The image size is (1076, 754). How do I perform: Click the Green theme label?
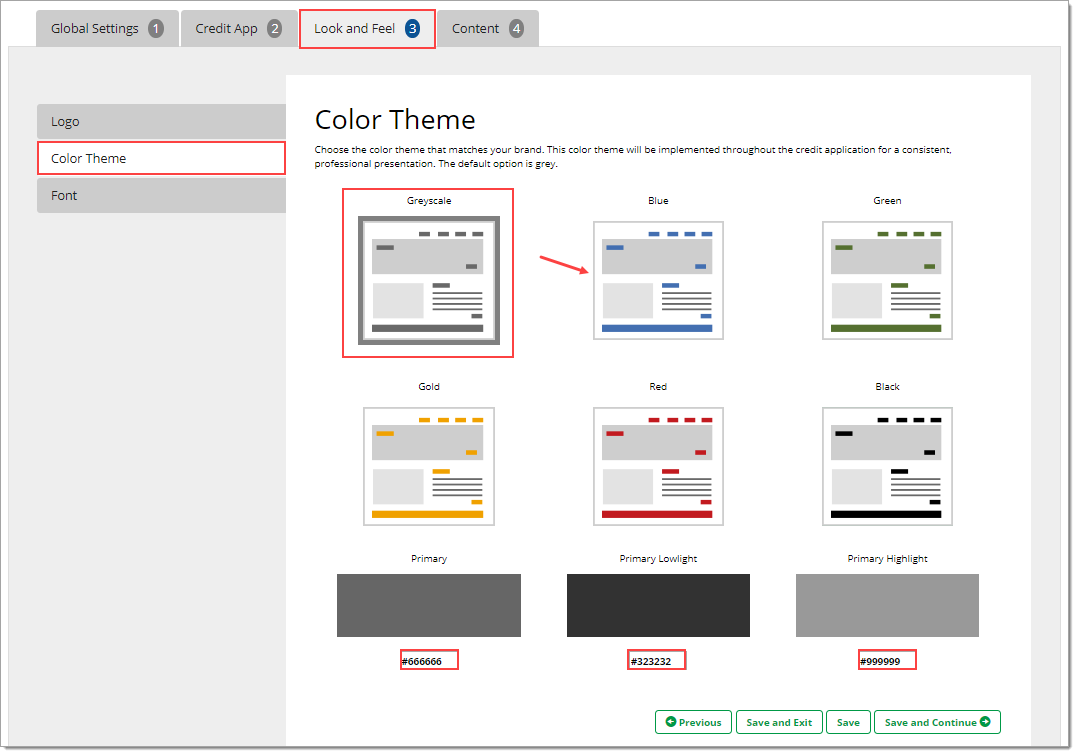coord(887,200)
